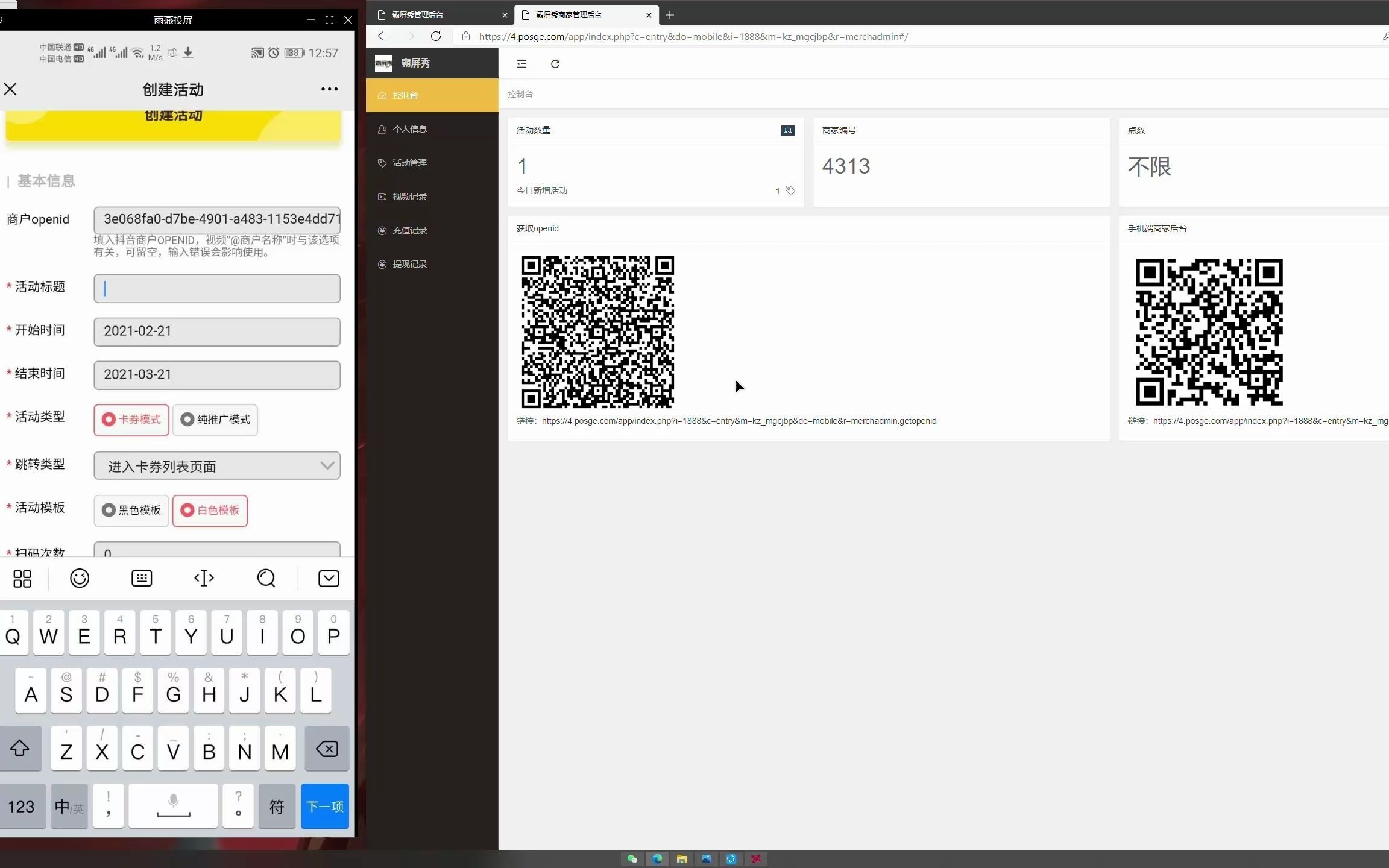Tap the Q key

click(x=13, y=633)
